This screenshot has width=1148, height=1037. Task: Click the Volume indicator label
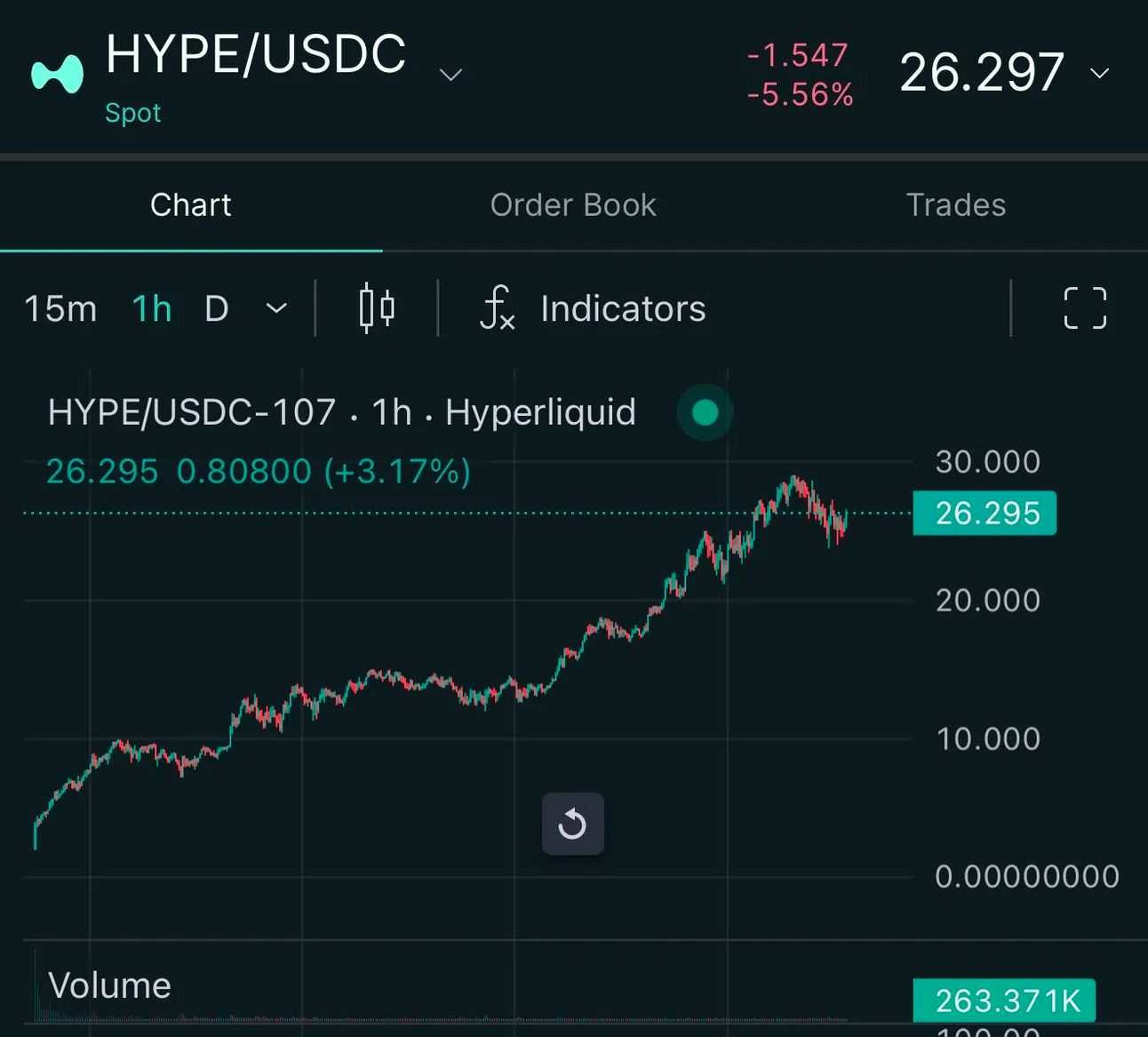click(109, 985)
